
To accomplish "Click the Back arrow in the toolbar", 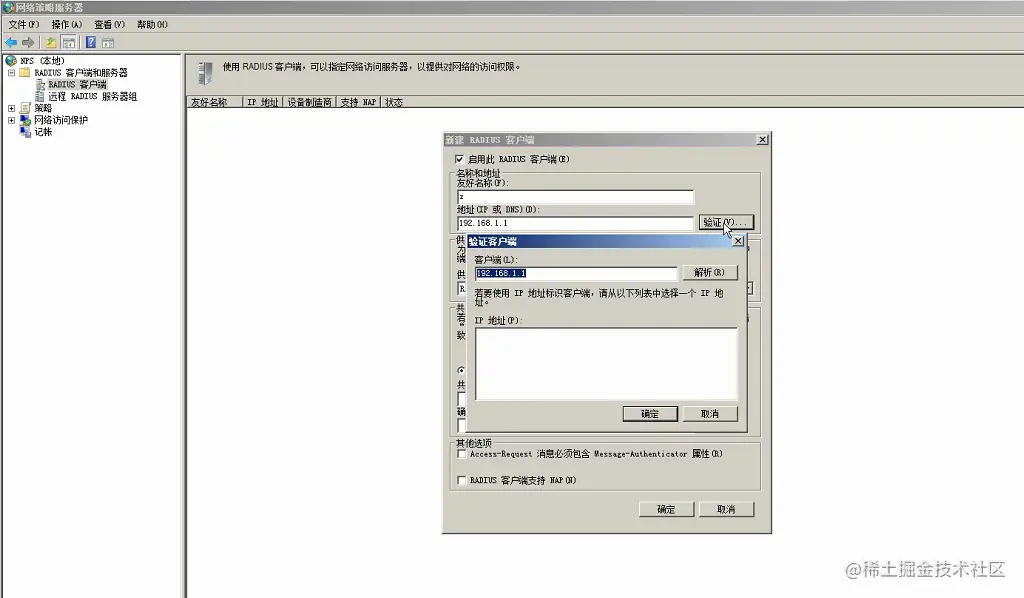I will click(11, 42).
